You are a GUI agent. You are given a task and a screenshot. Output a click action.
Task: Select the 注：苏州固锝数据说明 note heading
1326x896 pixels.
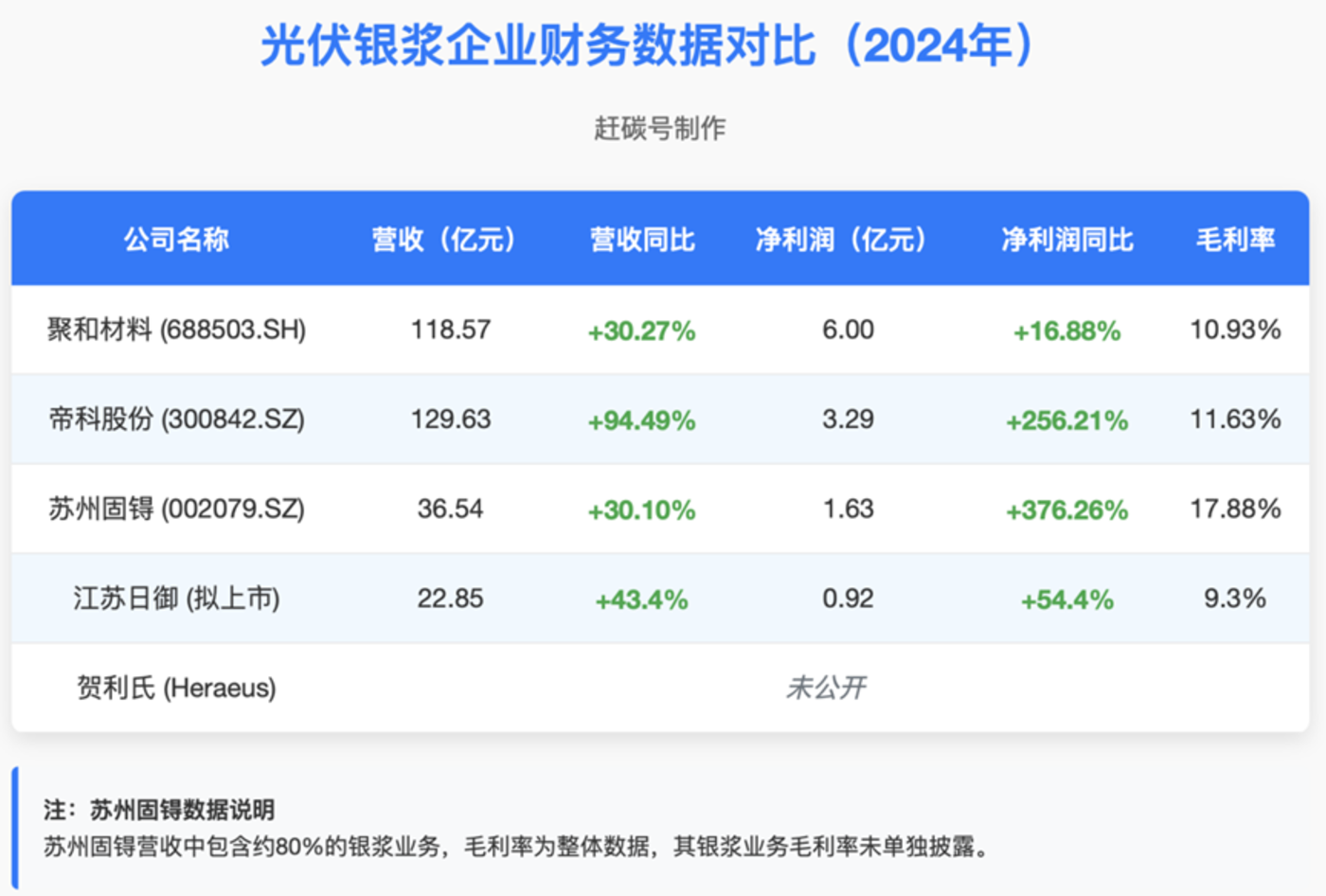(159, 810)
